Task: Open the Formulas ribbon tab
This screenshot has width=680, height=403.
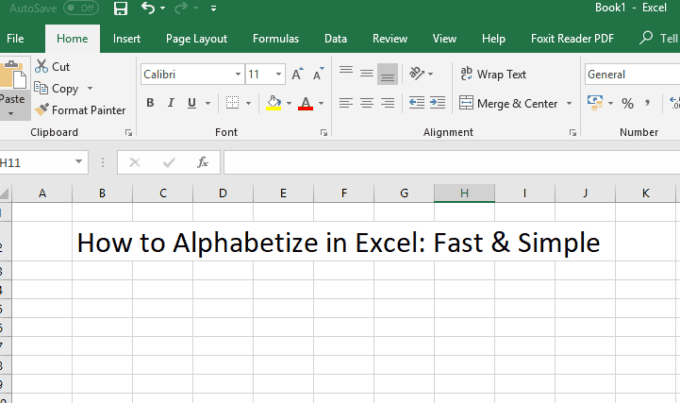Action: coord(275,39)
